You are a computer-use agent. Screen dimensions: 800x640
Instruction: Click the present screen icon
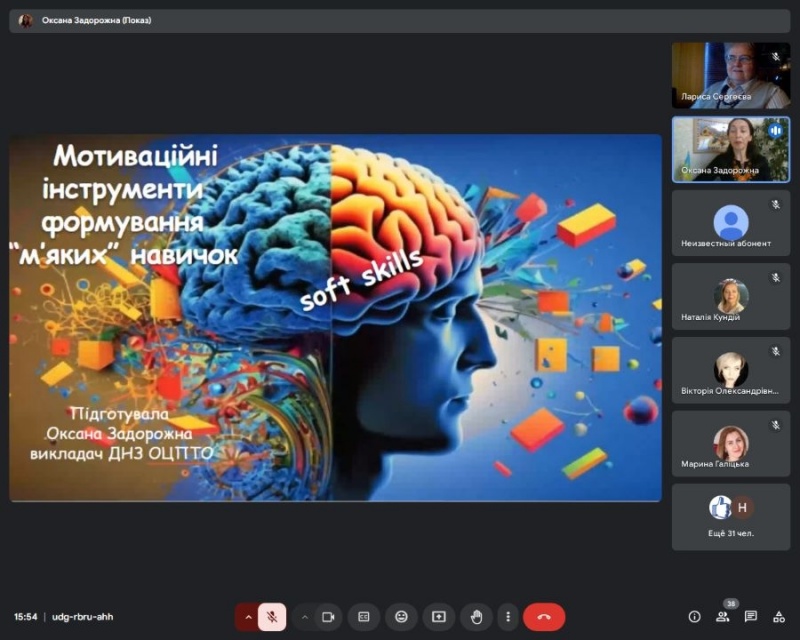click(438, 617)
